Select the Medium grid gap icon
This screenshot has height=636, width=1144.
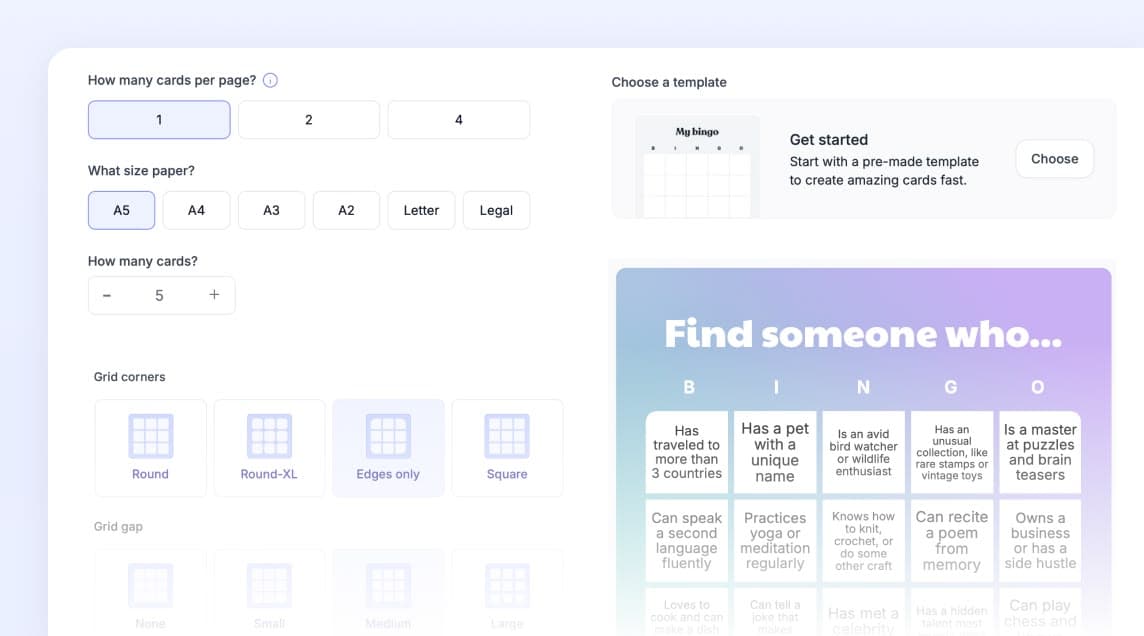(388, 586)
